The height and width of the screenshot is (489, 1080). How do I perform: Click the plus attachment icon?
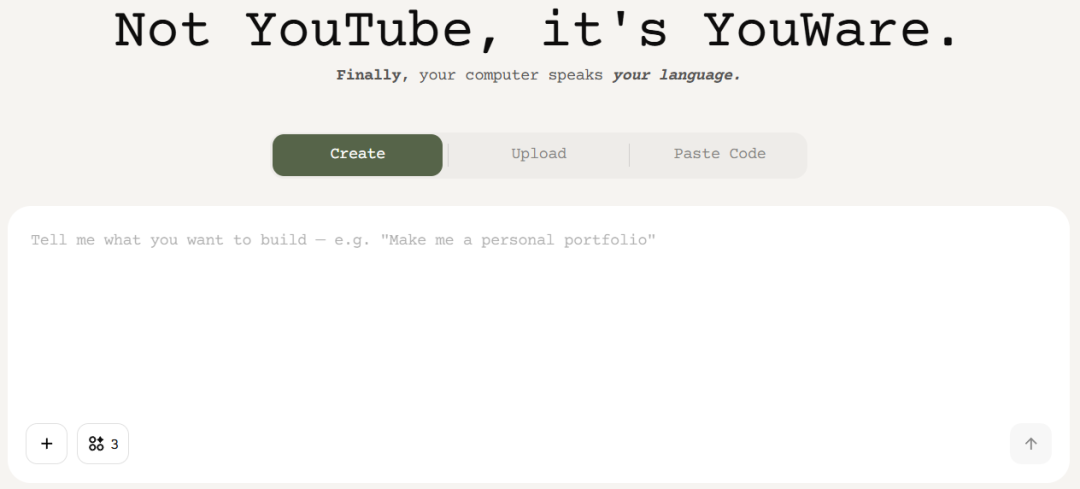(47, 444)
